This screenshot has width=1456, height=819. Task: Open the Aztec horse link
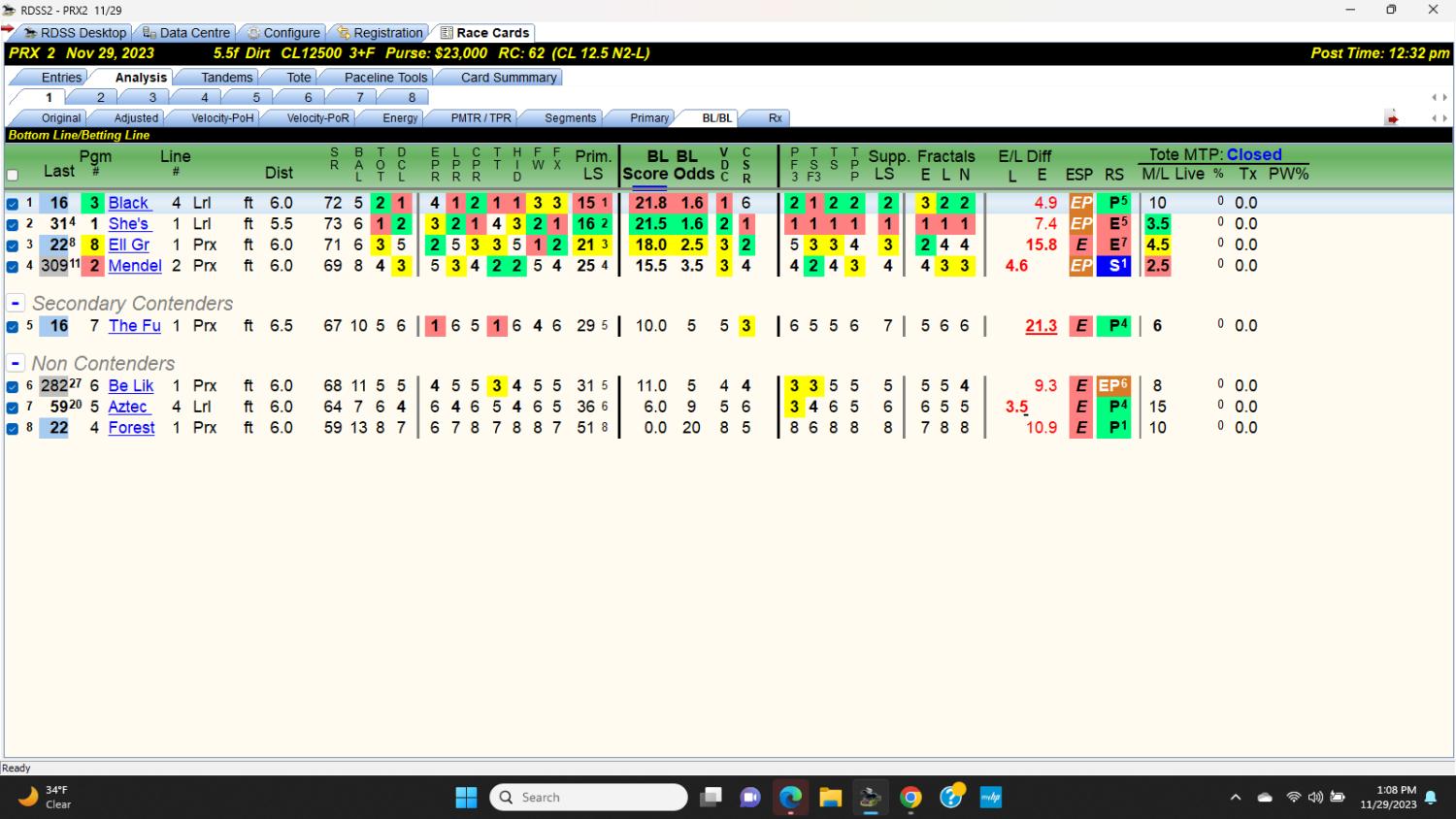click(128, 407)
